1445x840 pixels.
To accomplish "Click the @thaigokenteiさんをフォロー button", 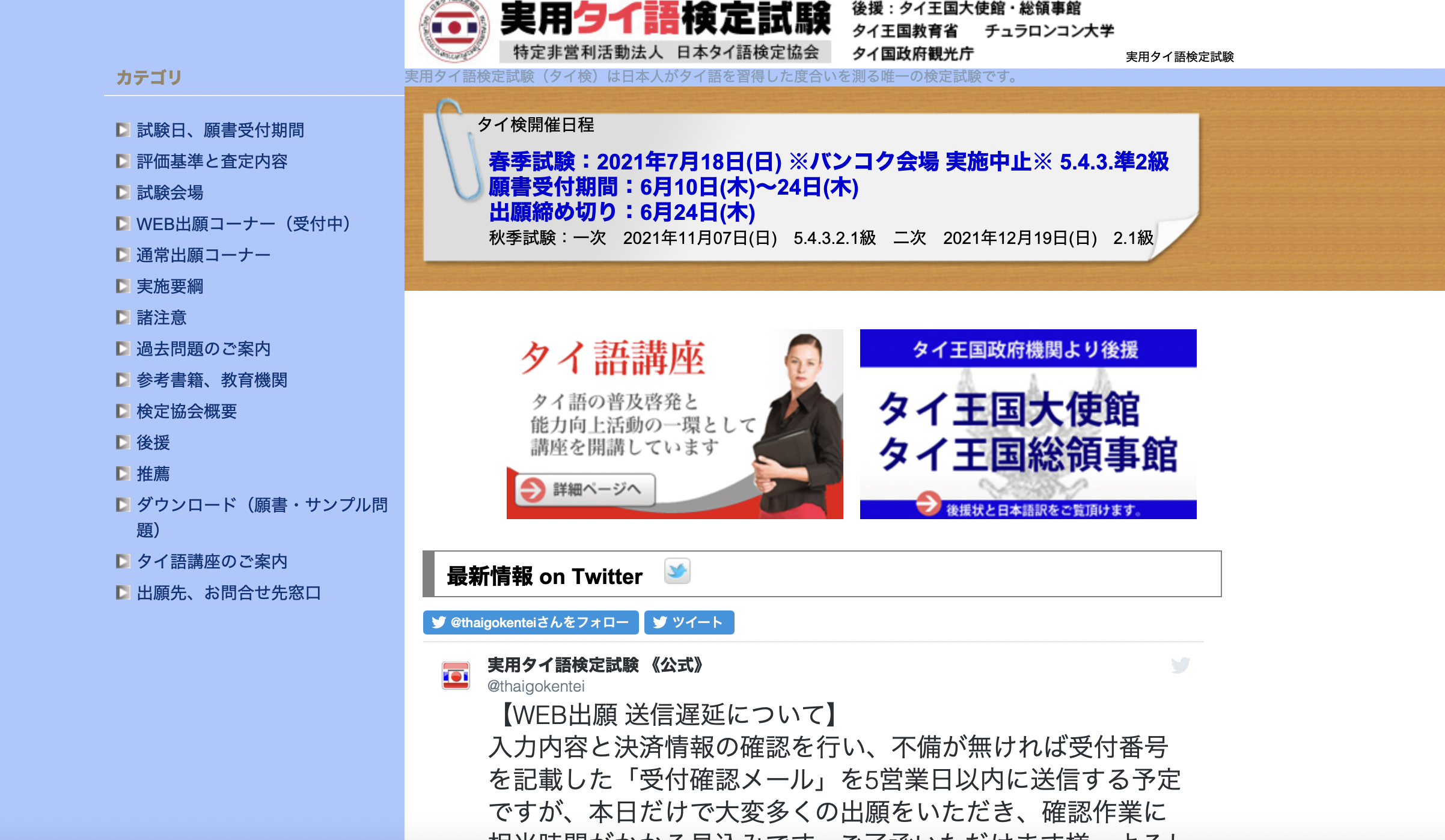I will pyautogui.click(x=531, y=622).
